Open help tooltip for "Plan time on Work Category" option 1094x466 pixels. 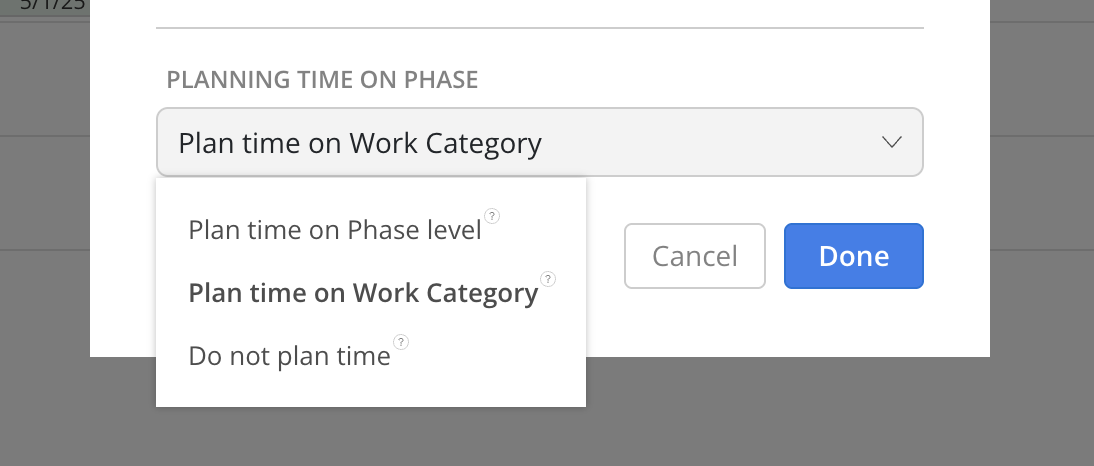pyautogui.click(x=547, y=279)
